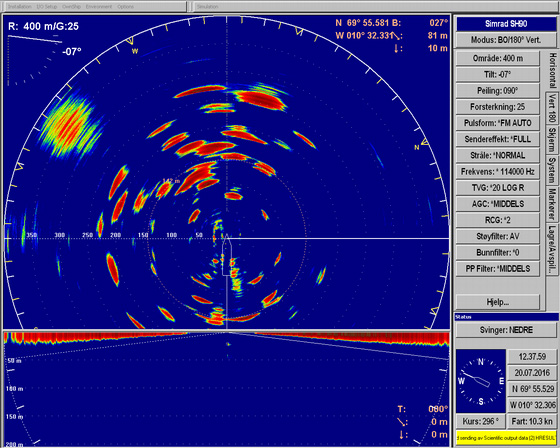Adjust Forsterkning: 25 gain control

(x=498, y=107)
